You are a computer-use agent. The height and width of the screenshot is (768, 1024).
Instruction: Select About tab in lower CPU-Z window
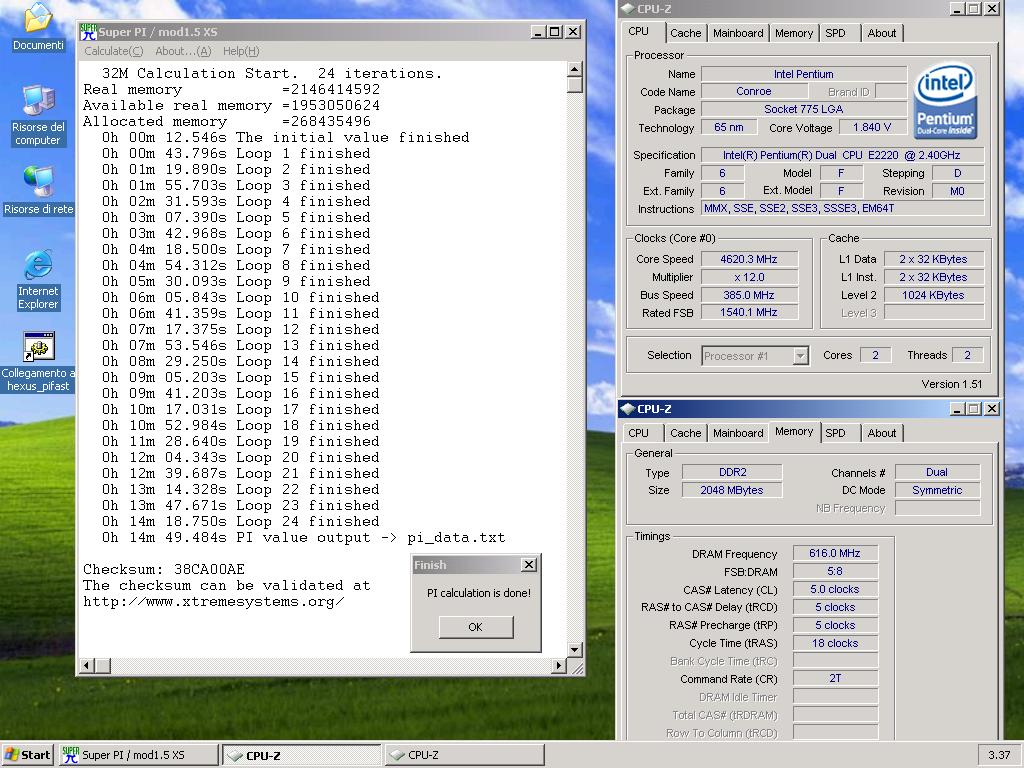point(882,433)
